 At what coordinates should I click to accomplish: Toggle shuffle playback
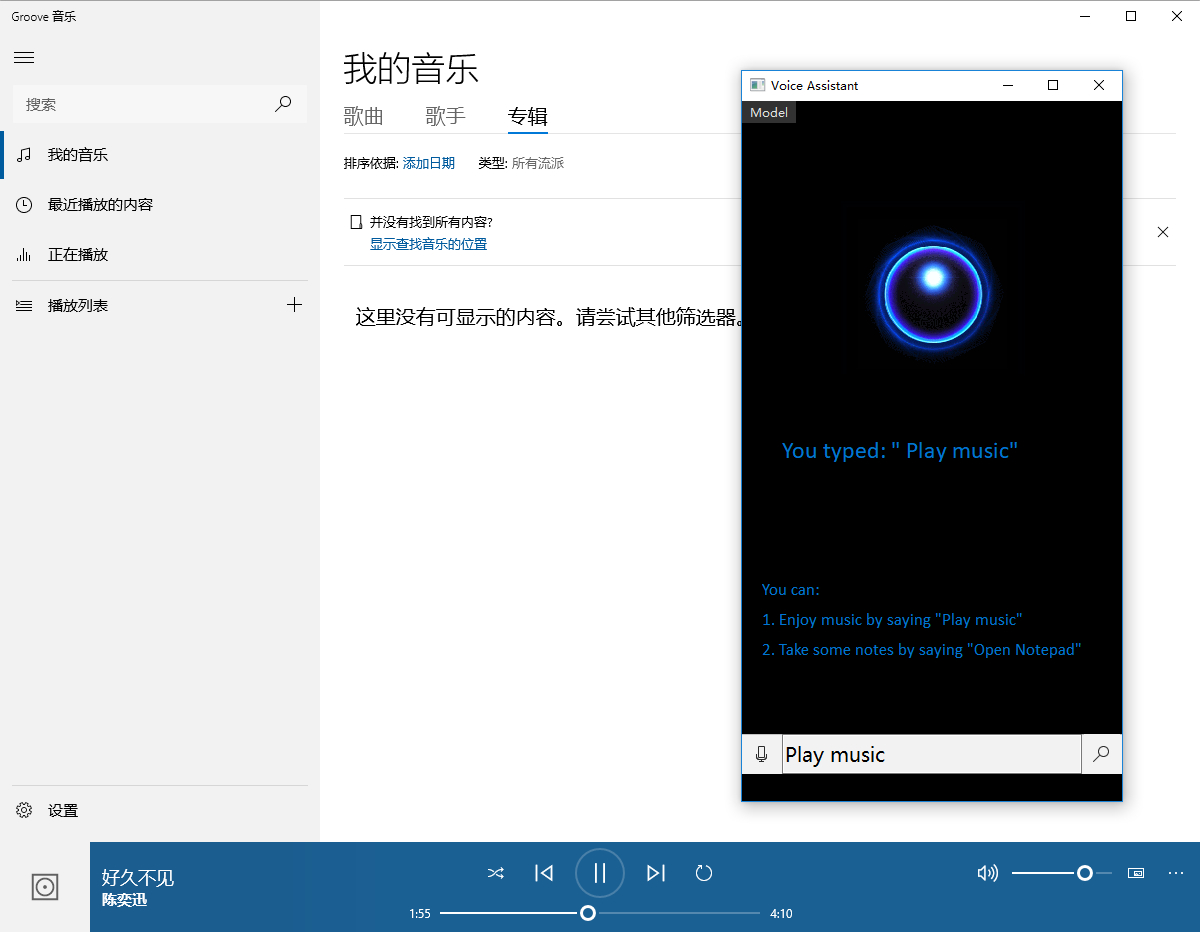[495, 873]
